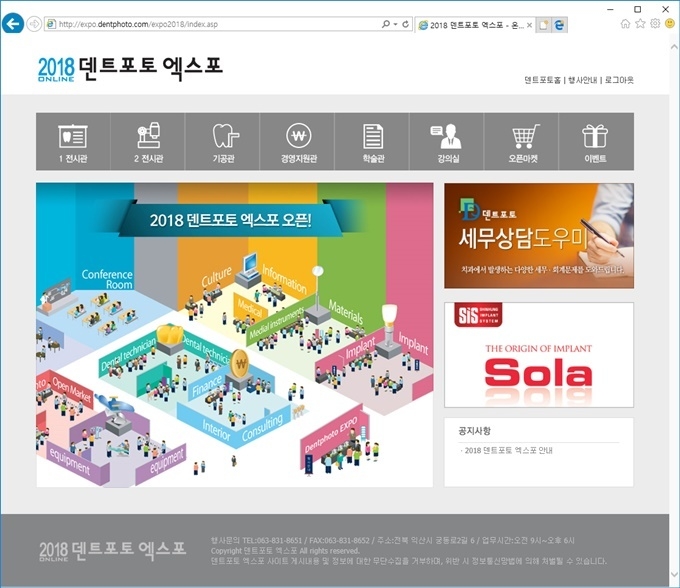Click the Finance booth on the expo map
Image resolution: width=680 pixels, height=588 pixels.
207,385
